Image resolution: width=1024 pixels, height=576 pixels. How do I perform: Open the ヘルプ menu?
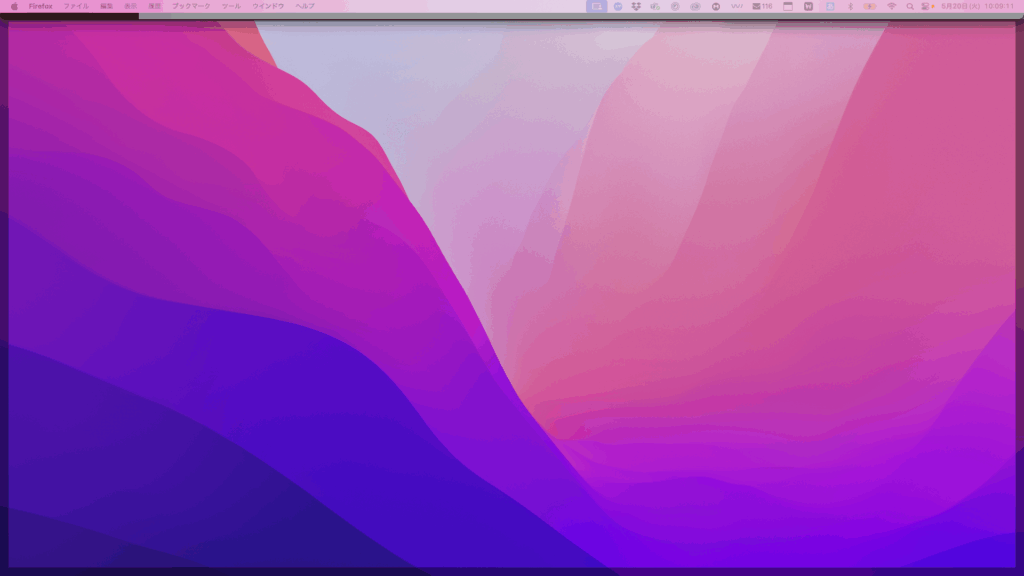pos(305,6)
